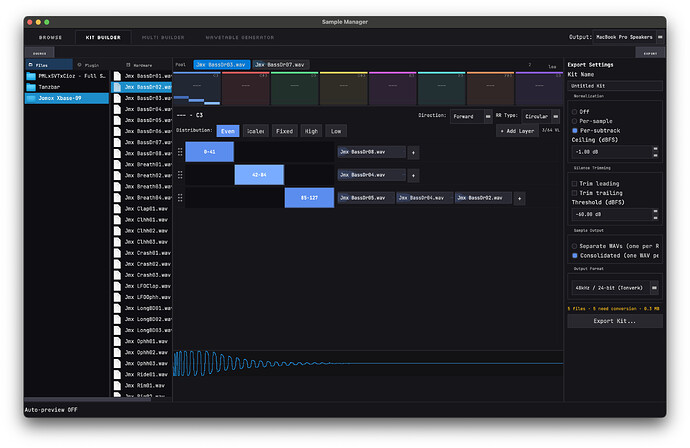Viewport: 690px width, 448px height.
Task: Select Jmx LongBD01.wav in file list
Action: (142, 308)
